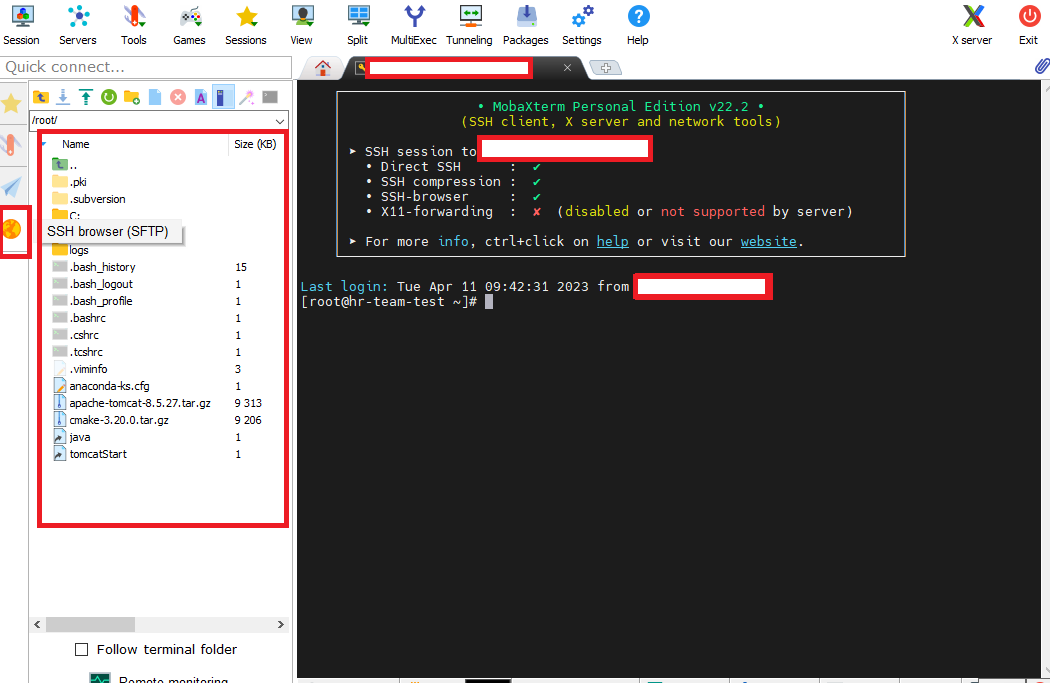Open the Tools menu button

(134, 25)
